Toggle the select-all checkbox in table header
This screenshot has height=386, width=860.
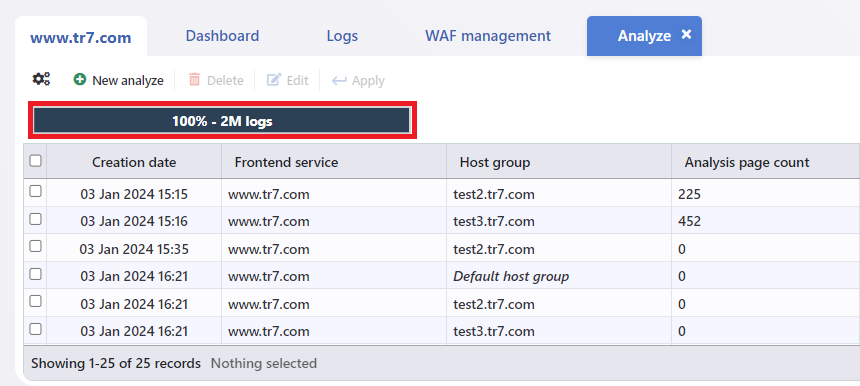[x=35, y=161]
